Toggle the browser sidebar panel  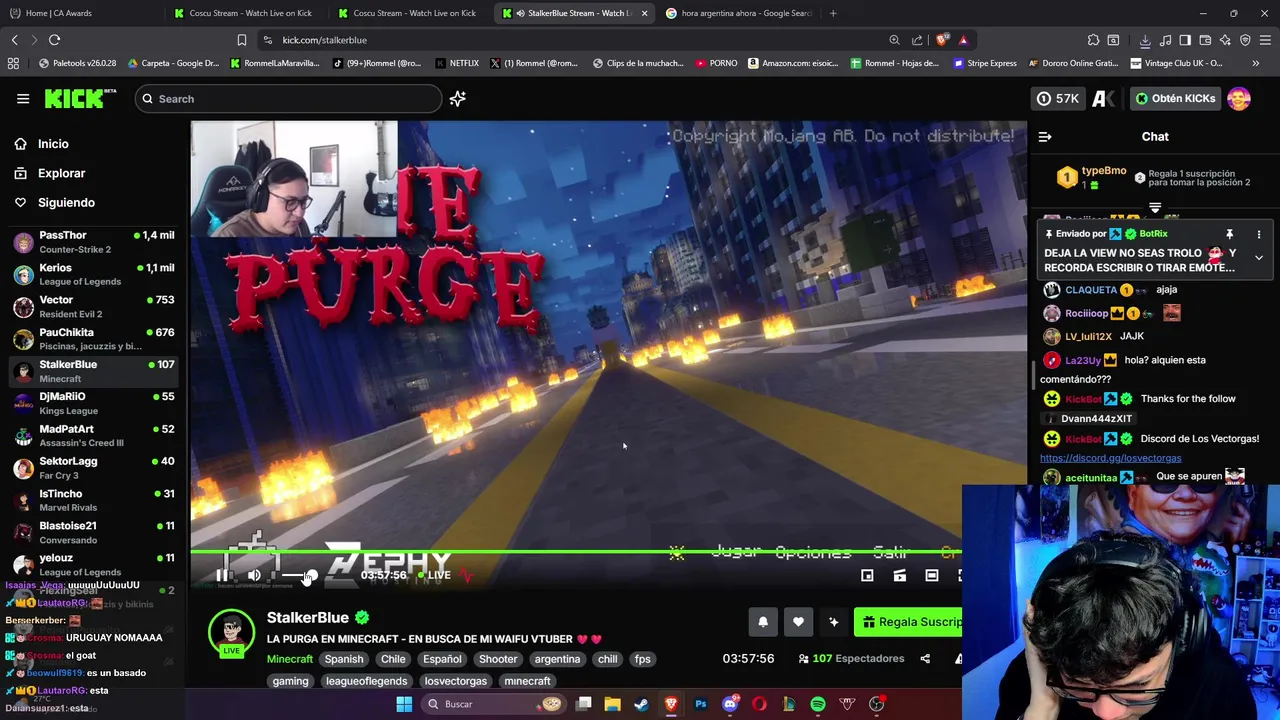[1185, 40]
